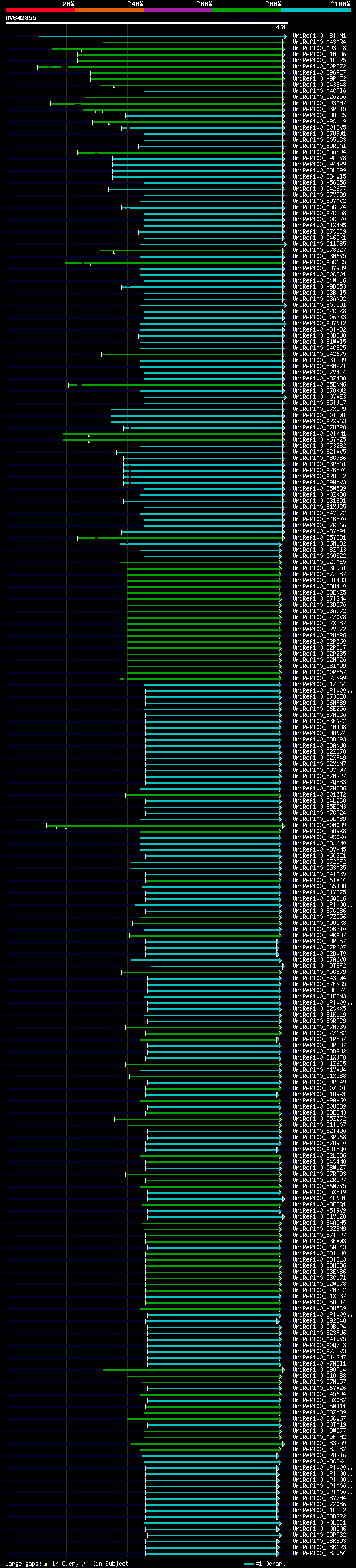Select hit label UniRef100_A5AS94
The width and height of the screenshot is (356, 1568).
(x=319, y=151)
